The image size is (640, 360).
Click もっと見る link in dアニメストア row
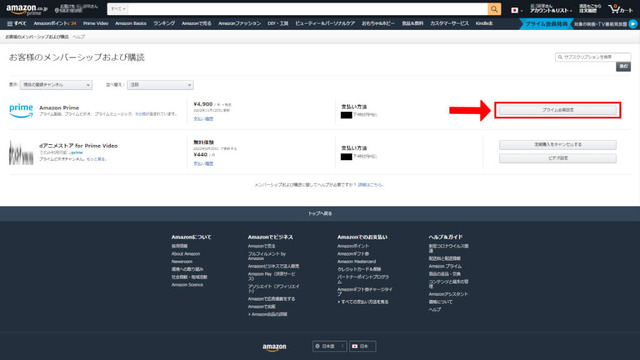96,159
